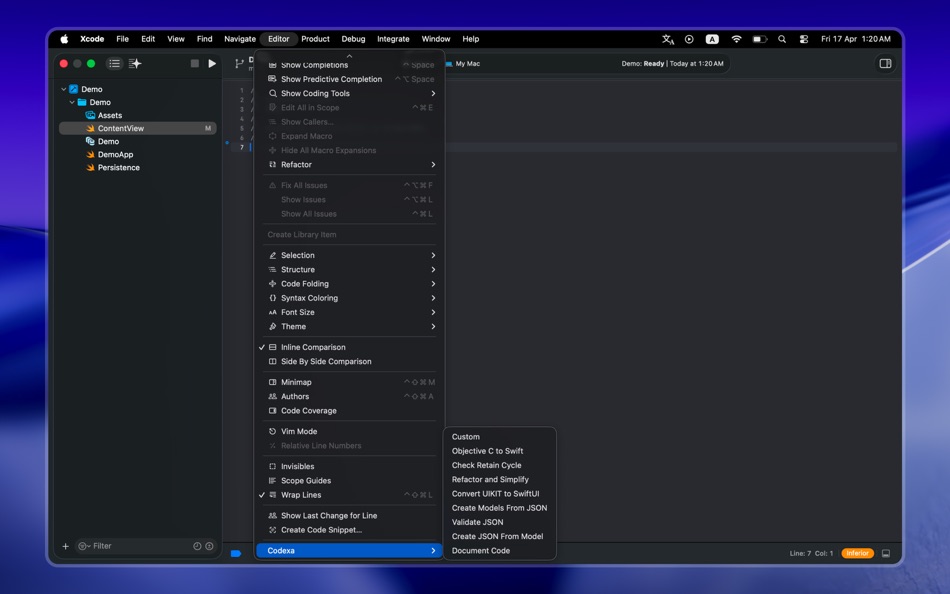Open Control Center in menu bar
Viewport: 950px width, 594px height.
point(804,39)
